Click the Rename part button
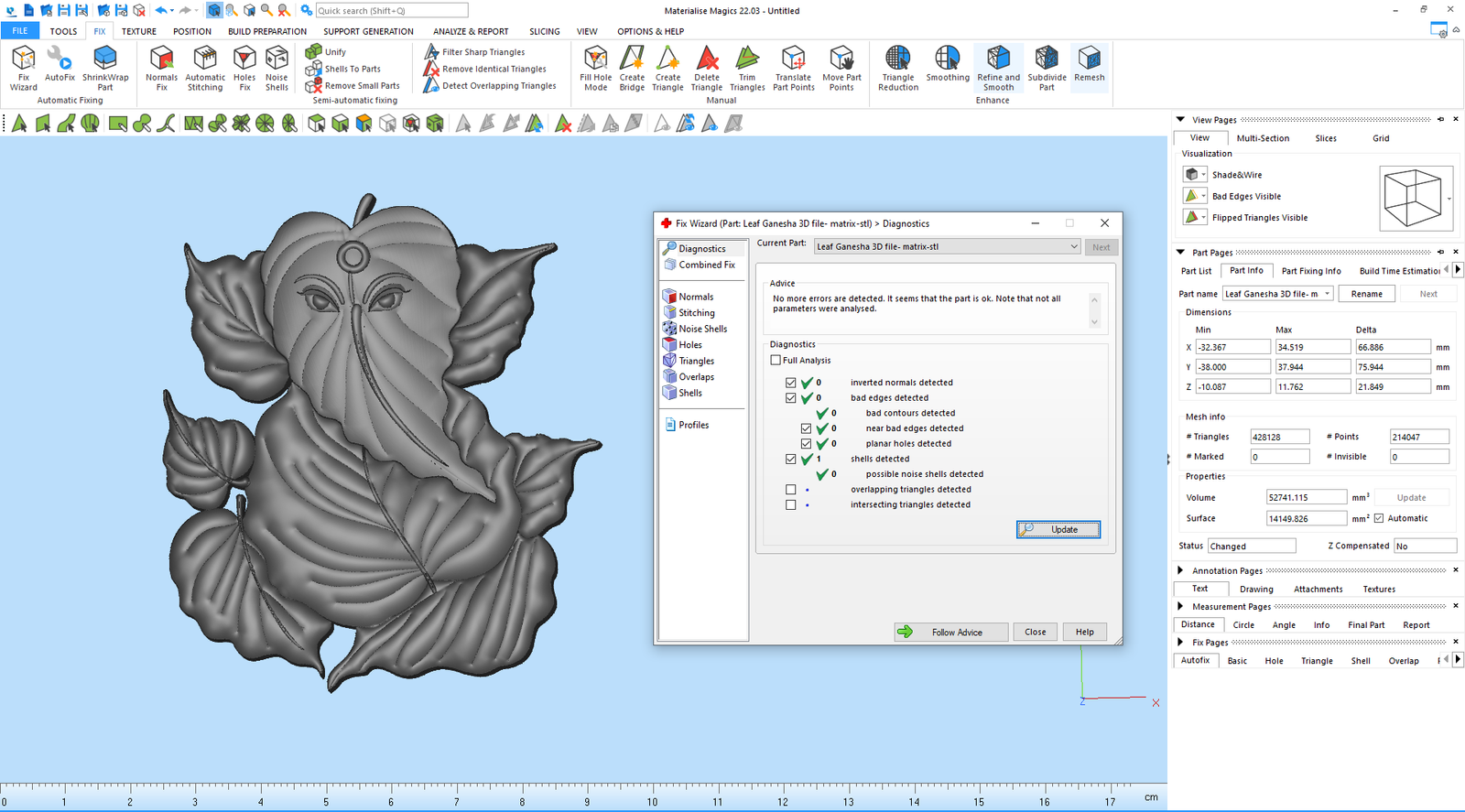 pyautogui.click(x=1367, y=294)
